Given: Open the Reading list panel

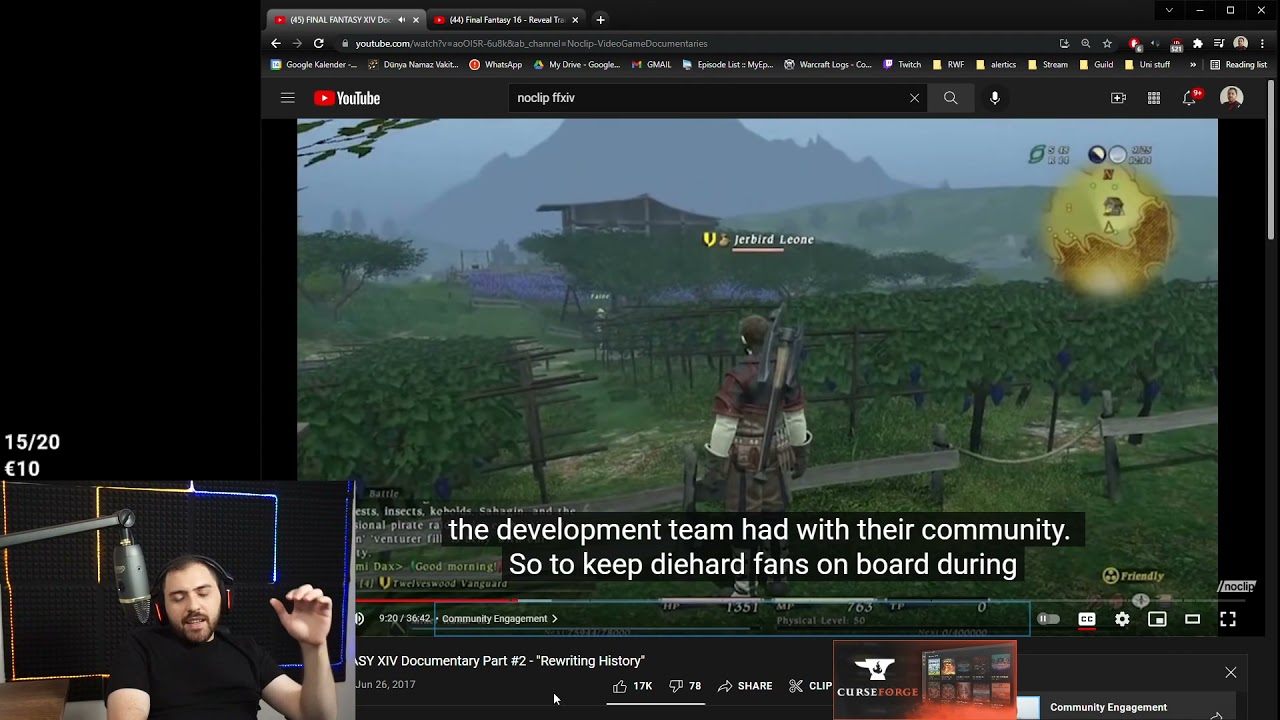Looking at the screenshot, I should pyautogui.click(x=1238, y=65).
